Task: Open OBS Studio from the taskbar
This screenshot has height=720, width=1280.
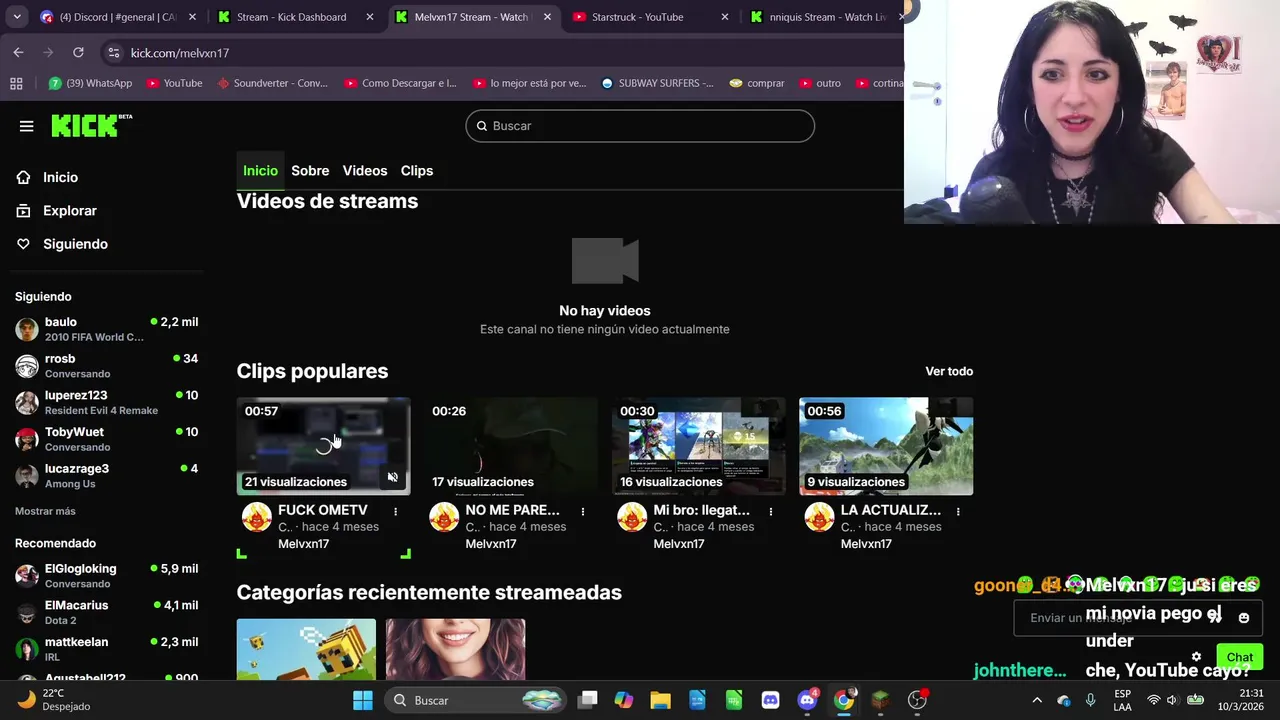Action: point(917,700)
